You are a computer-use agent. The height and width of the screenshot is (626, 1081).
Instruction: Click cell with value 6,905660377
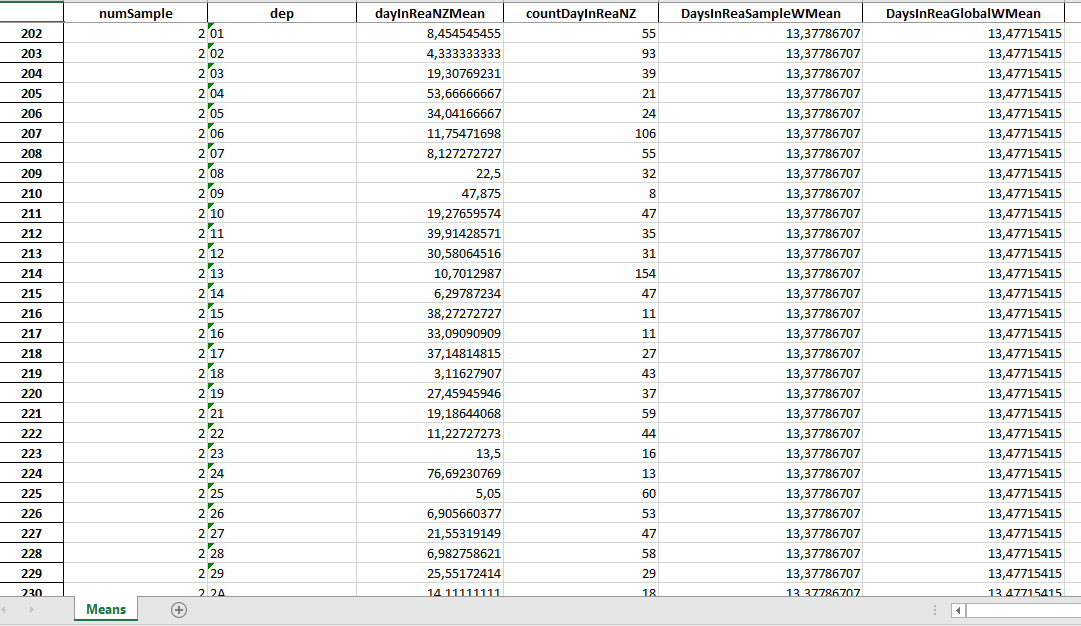click(430, 514)
